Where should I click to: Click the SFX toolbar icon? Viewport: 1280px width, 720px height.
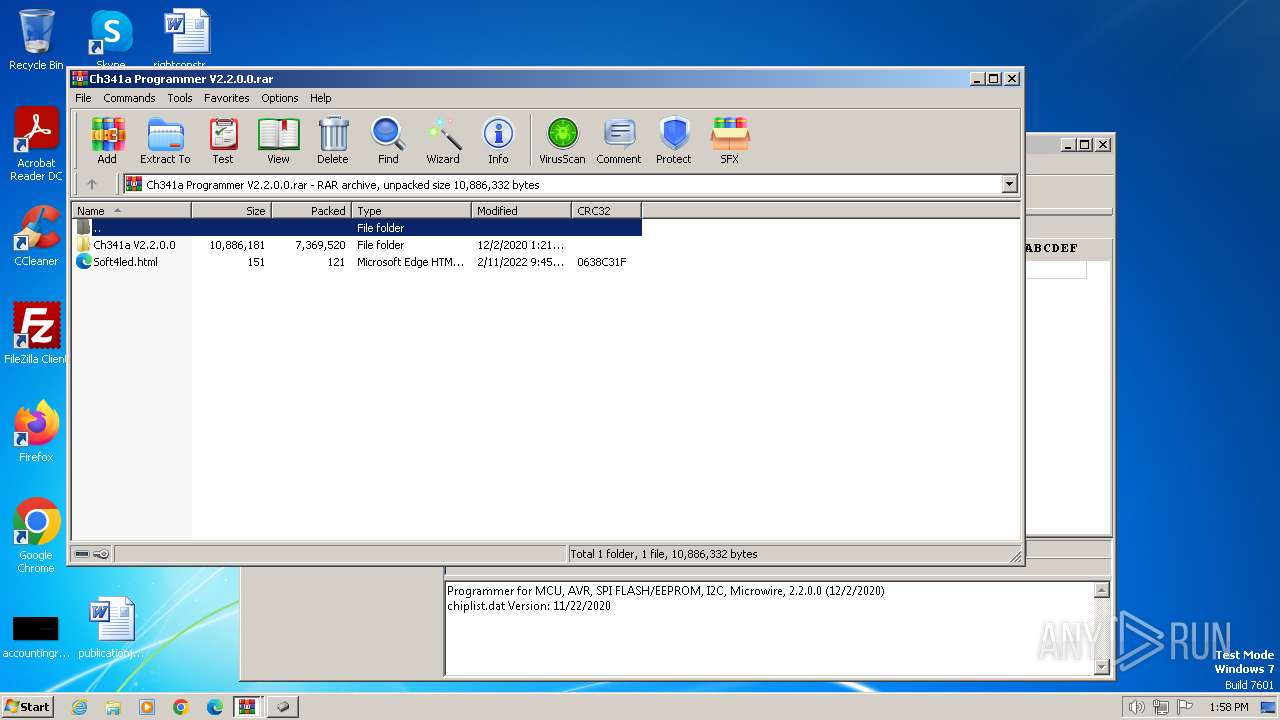[730, 140]
